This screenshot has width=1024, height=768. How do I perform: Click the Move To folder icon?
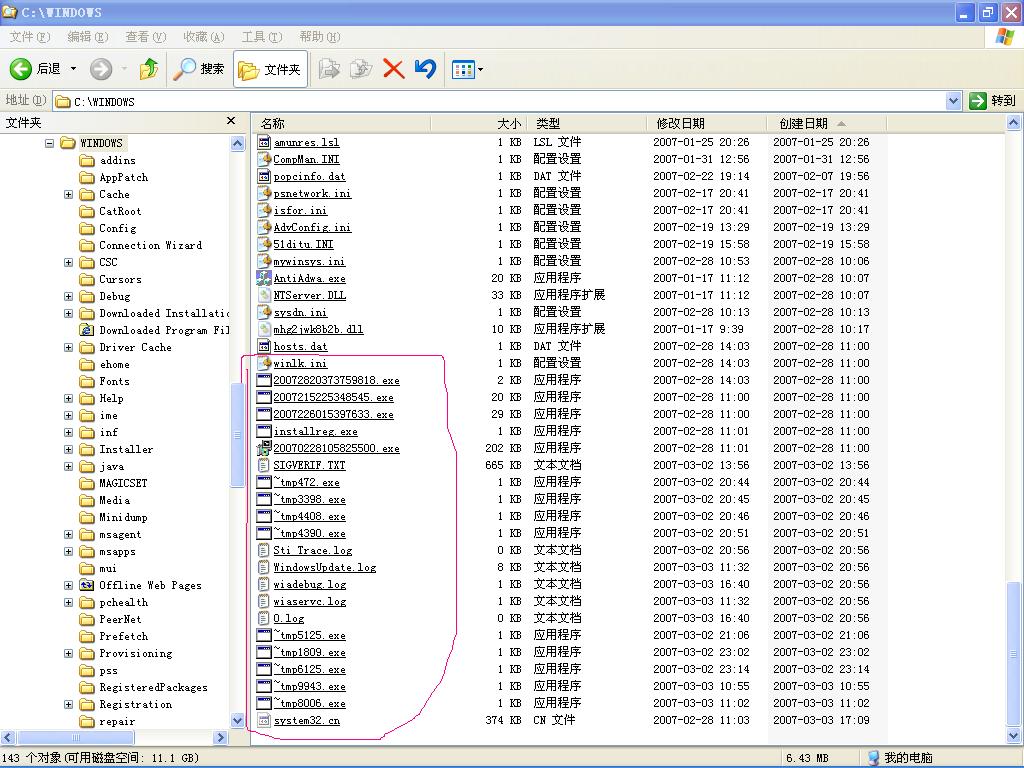(328, 69)
